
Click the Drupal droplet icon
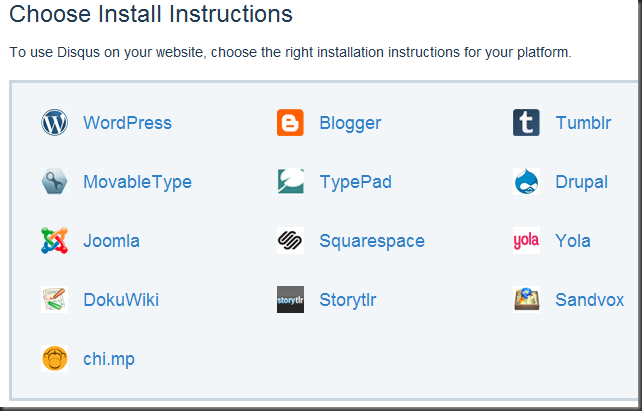(526, 181)
